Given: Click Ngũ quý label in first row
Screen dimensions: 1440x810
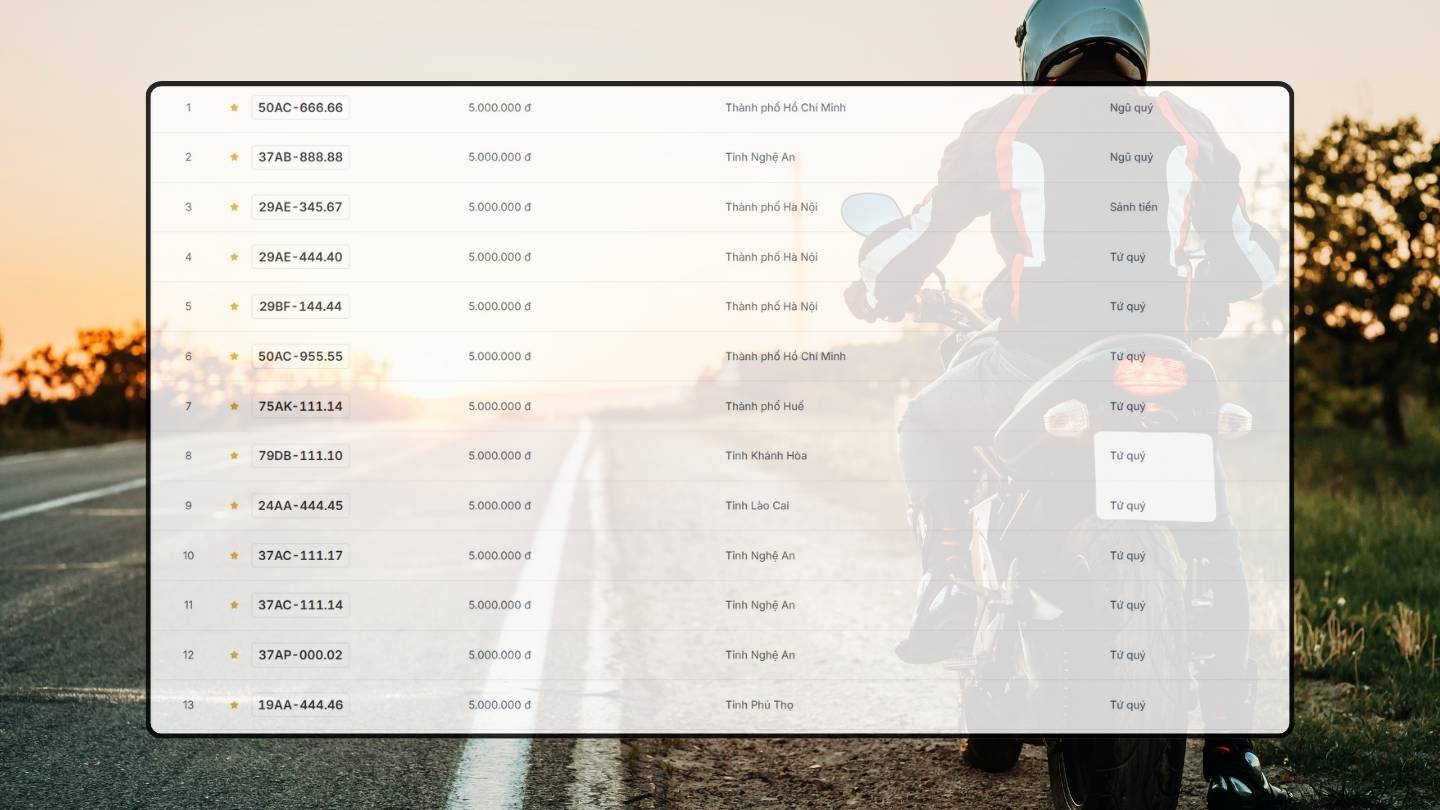Looking at the screenshot, I should click(x=1131, y=108).
